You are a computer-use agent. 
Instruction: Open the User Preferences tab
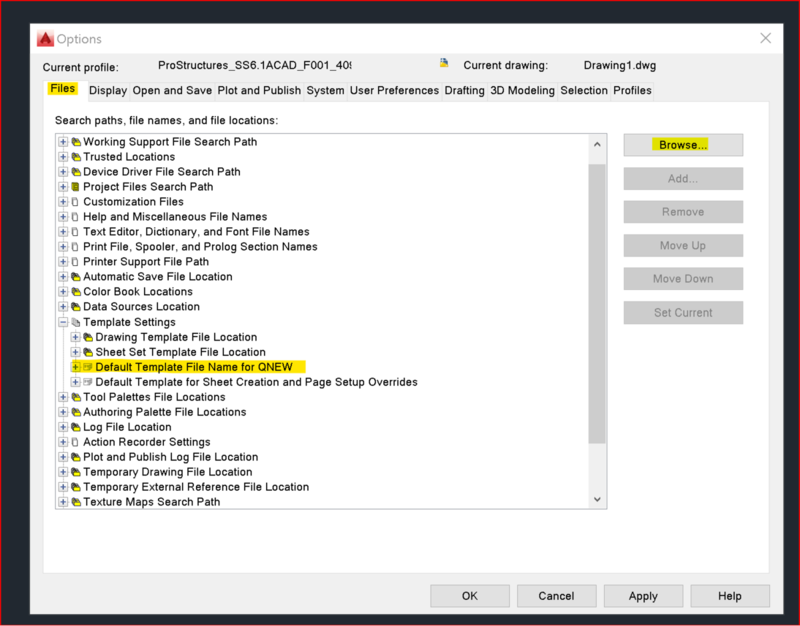pyautogui.click(x=394, y=91)
